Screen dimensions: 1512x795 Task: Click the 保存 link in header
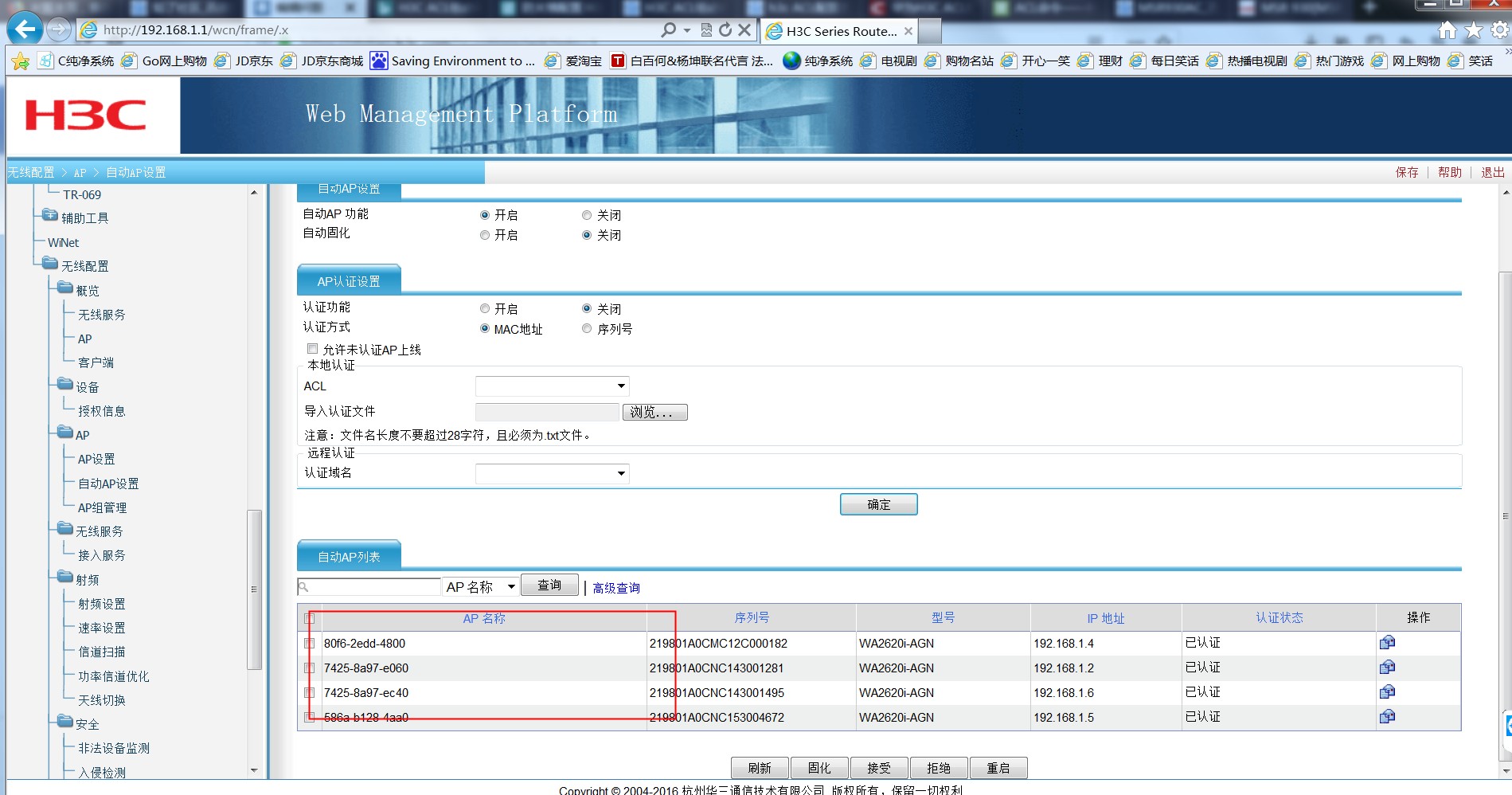[x=1407, y=172]
